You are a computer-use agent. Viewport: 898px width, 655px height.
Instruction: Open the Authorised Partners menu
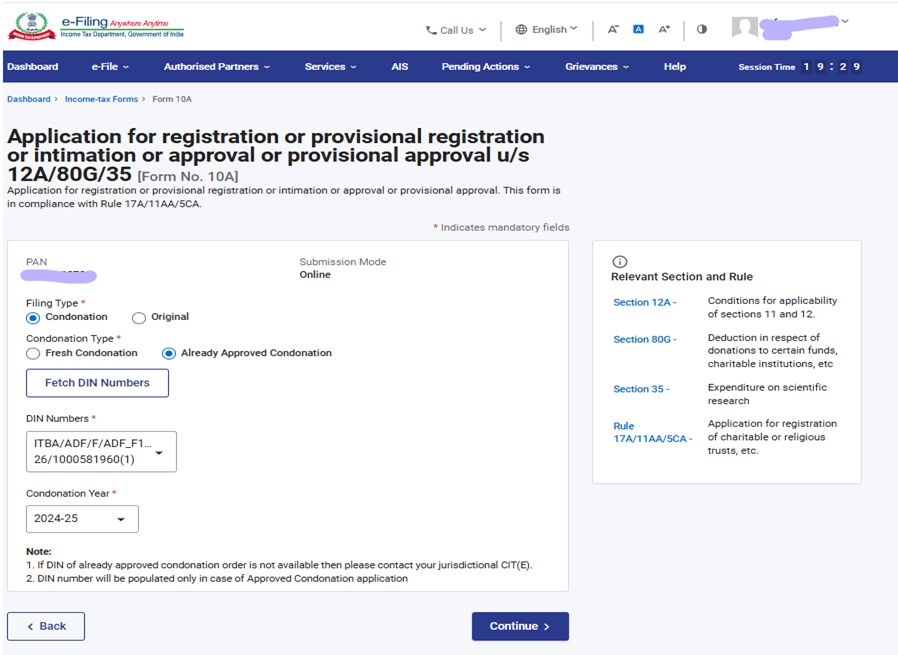[217, 67]
